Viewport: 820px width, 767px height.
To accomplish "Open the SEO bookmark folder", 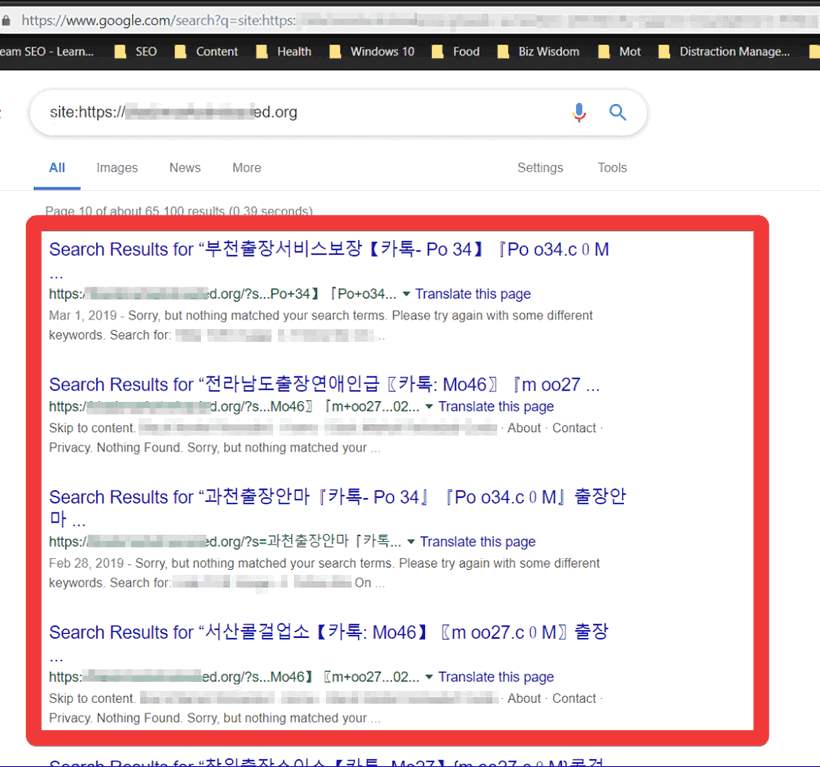I will coord(135,52).
